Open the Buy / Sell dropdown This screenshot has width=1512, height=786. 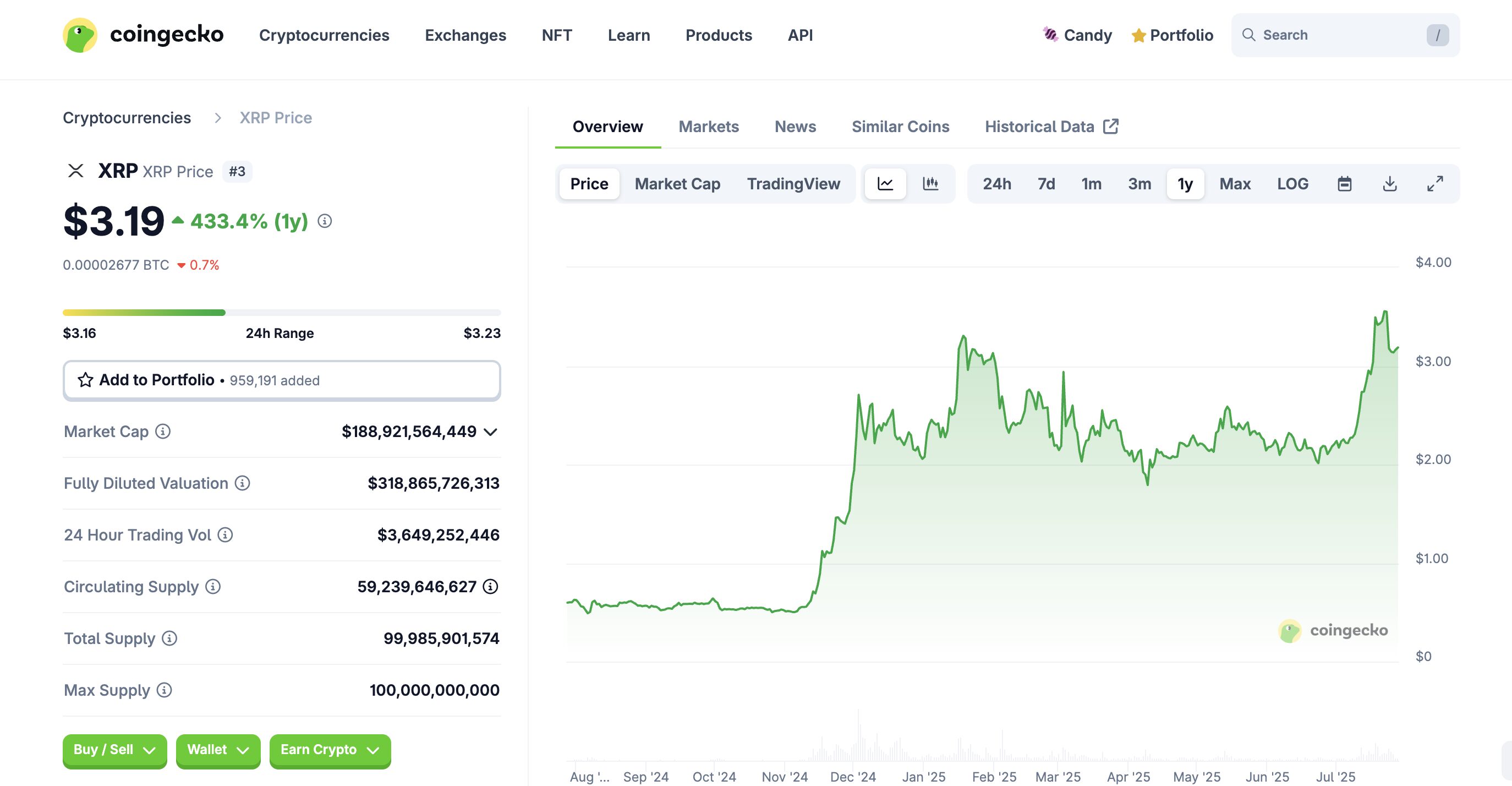coord(114,750)
